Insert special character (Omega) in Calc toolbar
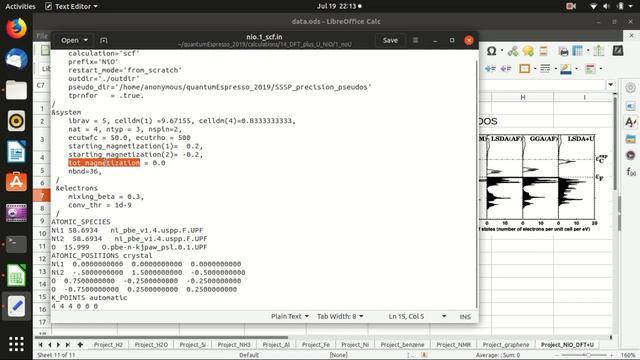Screen dimensions: 640x360 coord(491,51)
